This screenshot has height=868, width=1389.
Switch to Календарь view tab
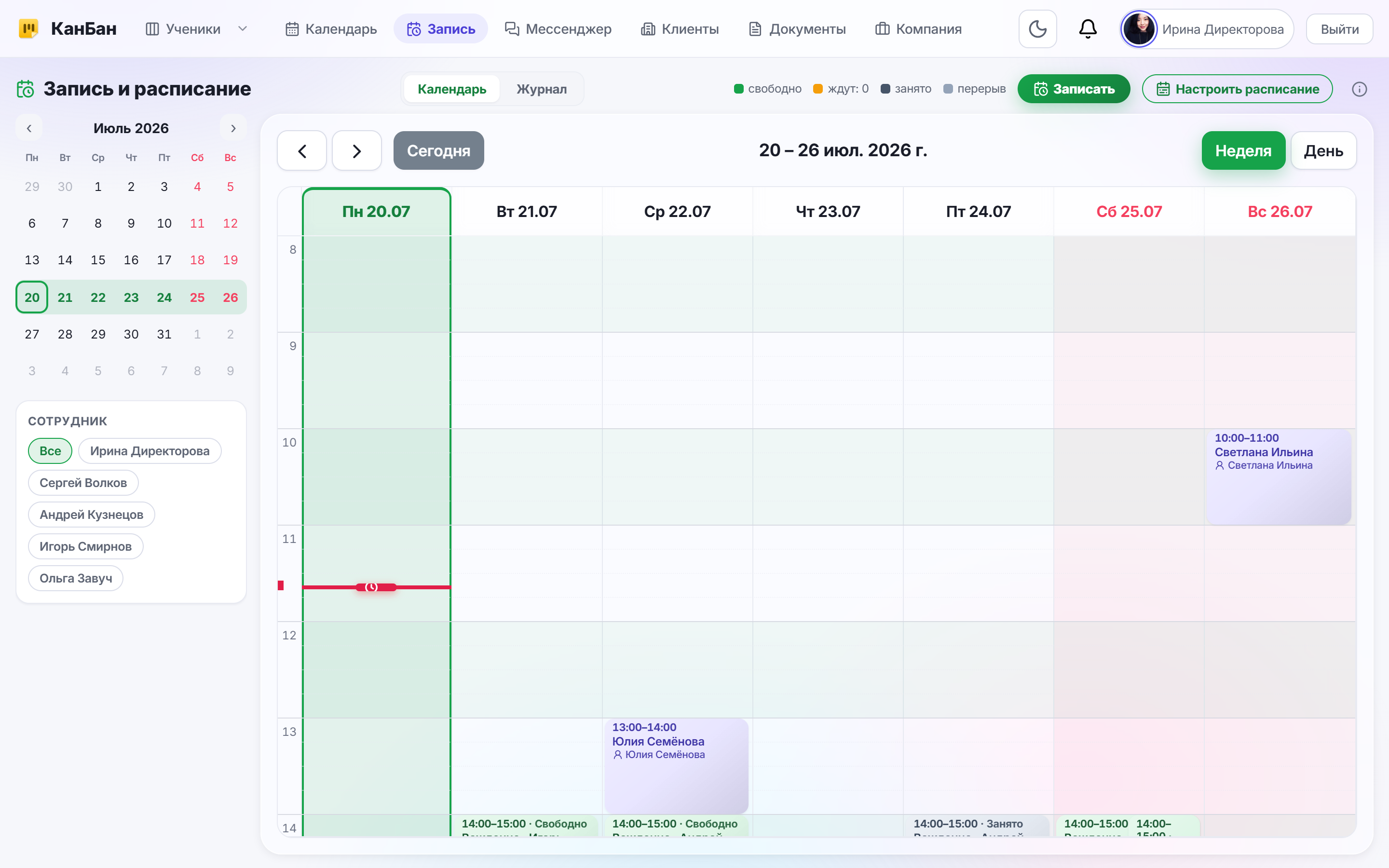click(x=452, y=89)
